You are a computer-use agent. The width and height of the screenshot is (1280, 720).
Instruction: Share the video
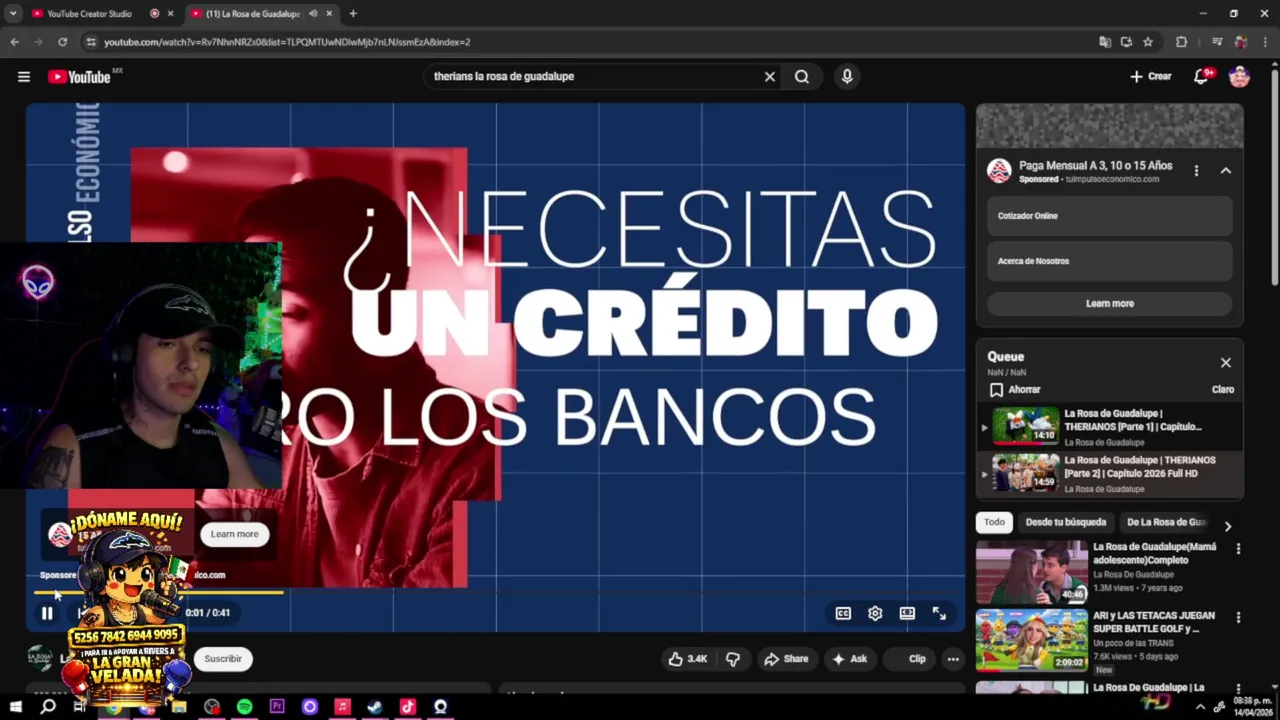tap(786, 659)
